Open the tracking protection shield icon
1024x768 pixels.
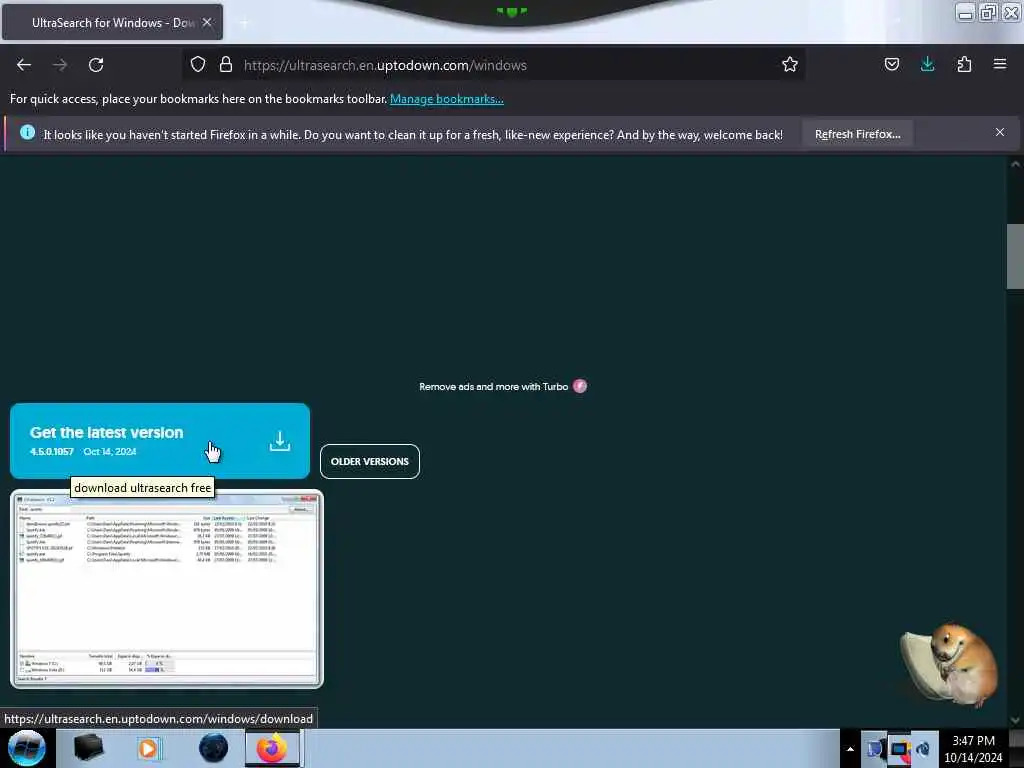click(x=198, y=64)
